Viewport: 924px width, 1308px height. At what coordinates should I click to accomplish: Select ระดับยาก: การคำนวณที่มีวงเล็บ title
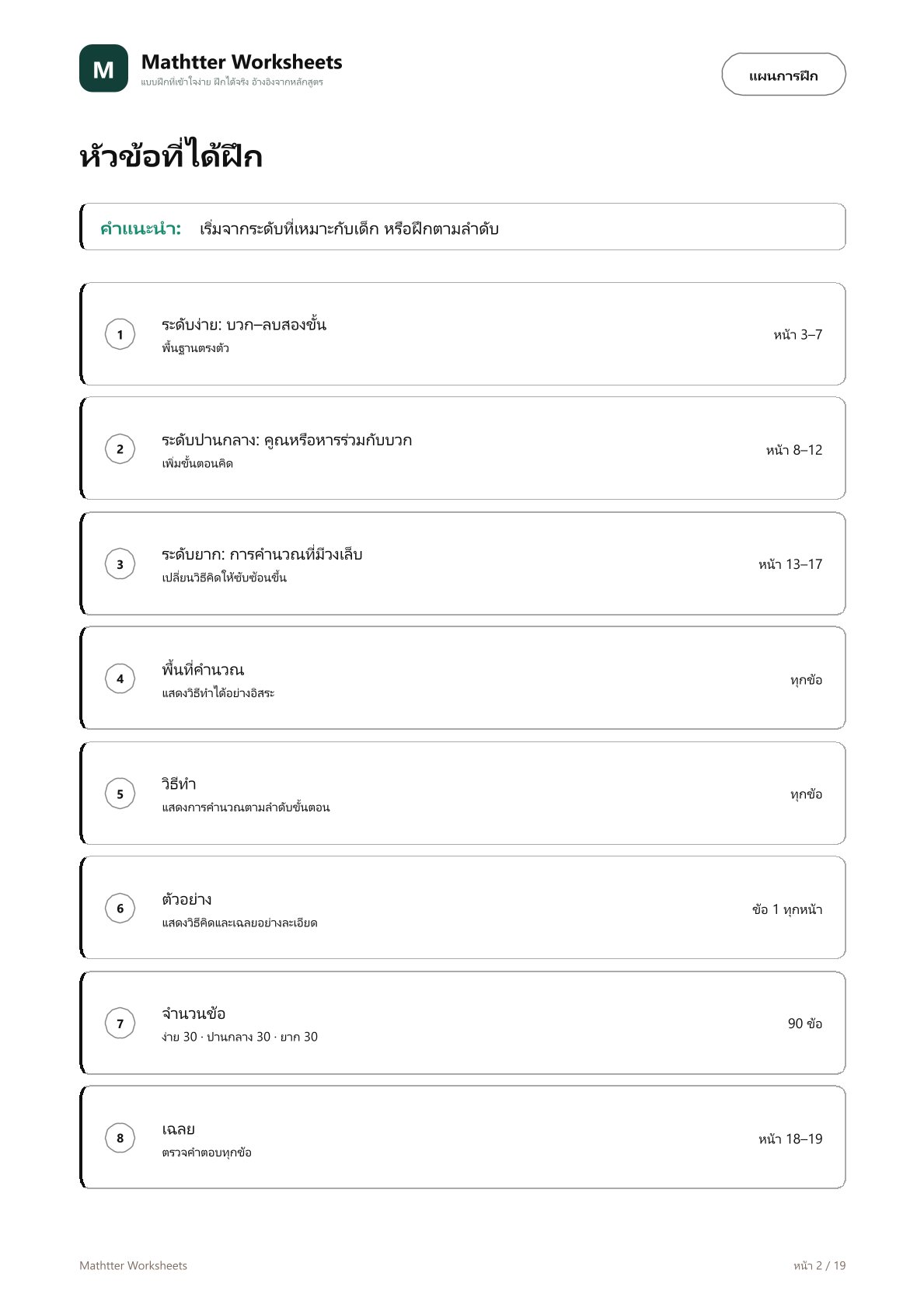pos(262,554)
